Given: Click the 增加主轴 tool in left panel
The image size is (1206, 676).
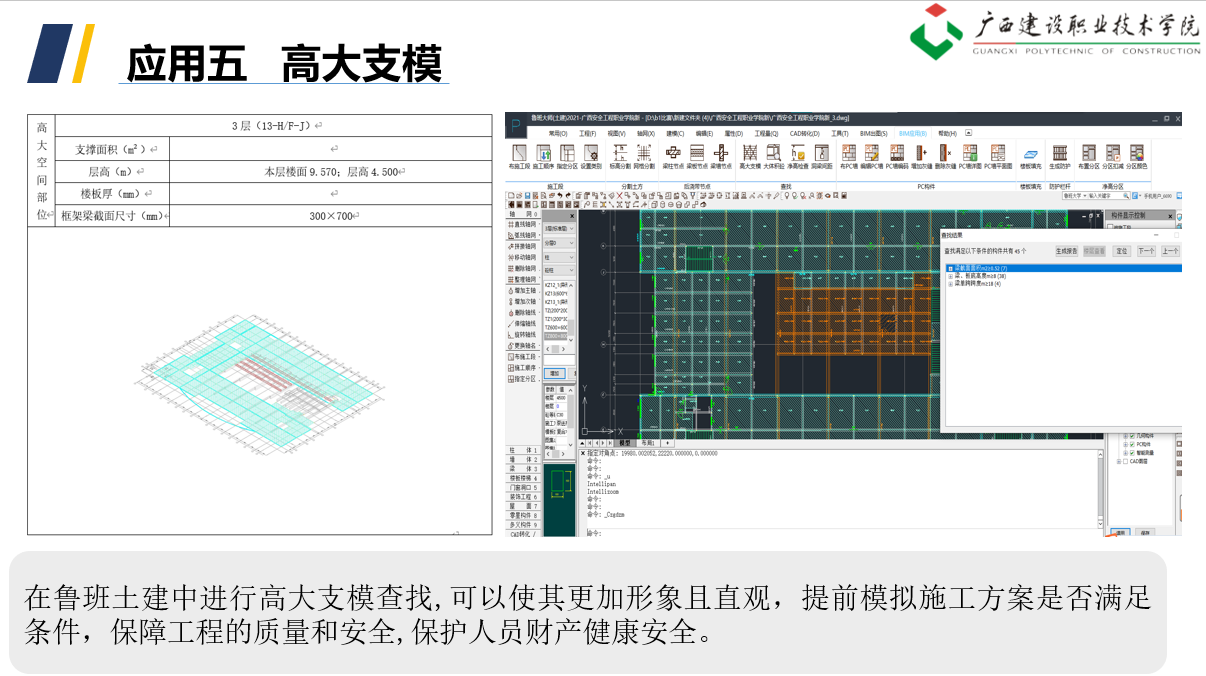Looking at the screenshot, I should tap(524, 291).
